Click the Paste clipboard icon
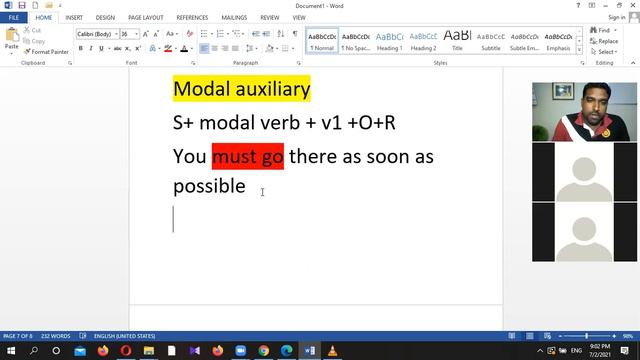Image resolution: width=640 pixels, height=360 pixels. pos(11,36)
